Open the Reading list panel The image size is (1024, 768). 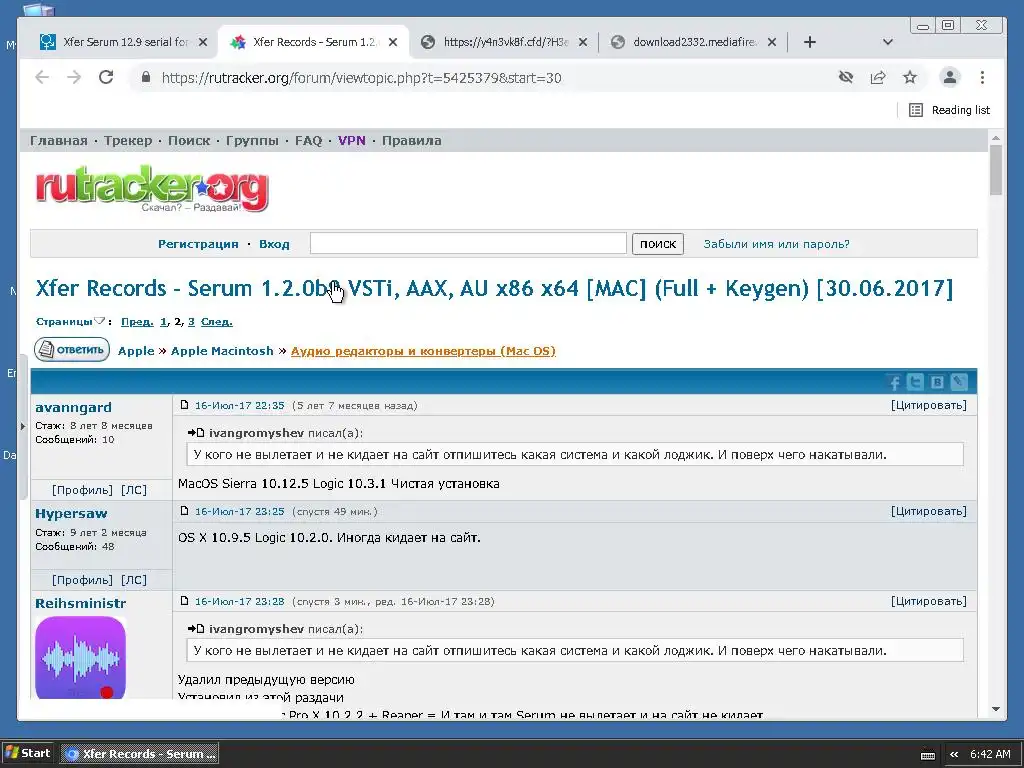950,110
